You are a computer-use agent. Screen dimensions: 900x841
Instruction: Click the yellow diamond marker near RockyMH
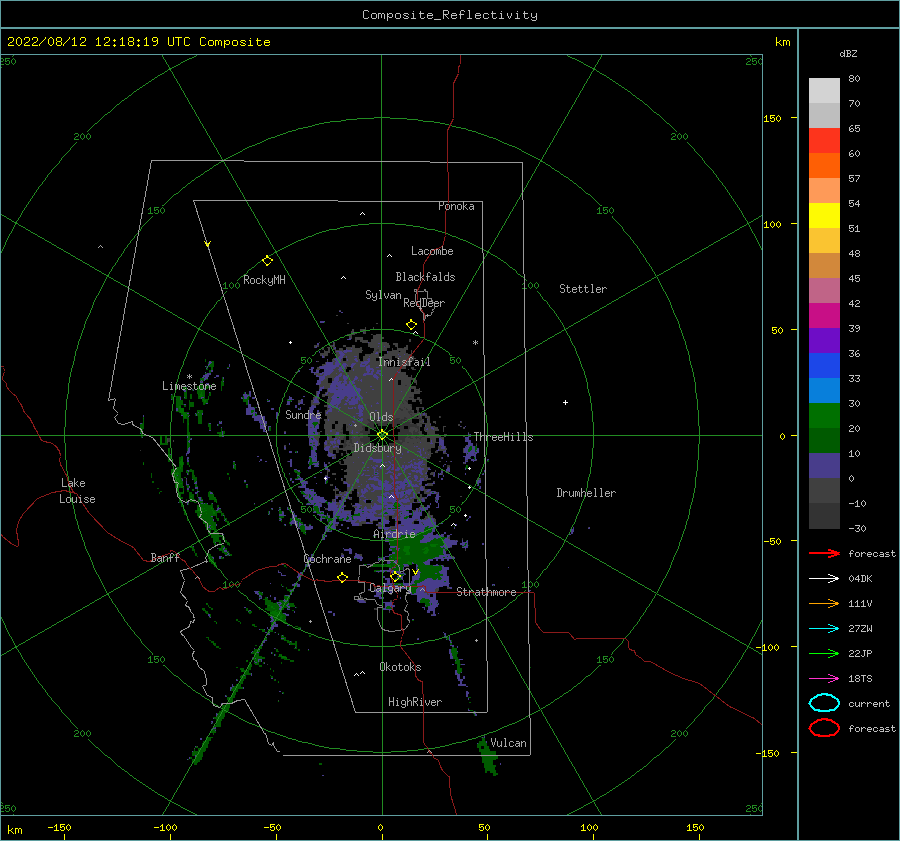point(267,261)
